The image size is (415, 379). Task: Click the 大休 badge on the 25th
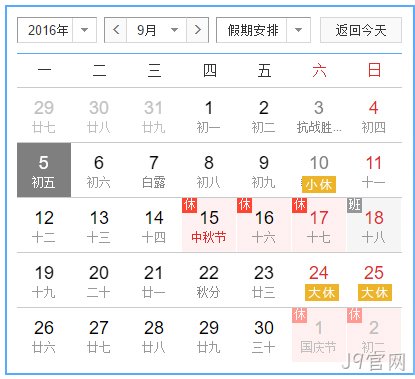tap(375, 293)
